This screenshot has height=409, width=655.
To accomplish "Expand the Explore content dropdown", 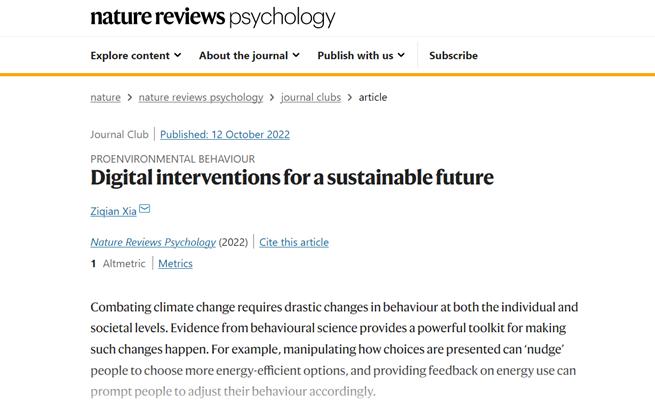I will click(136, 56).
